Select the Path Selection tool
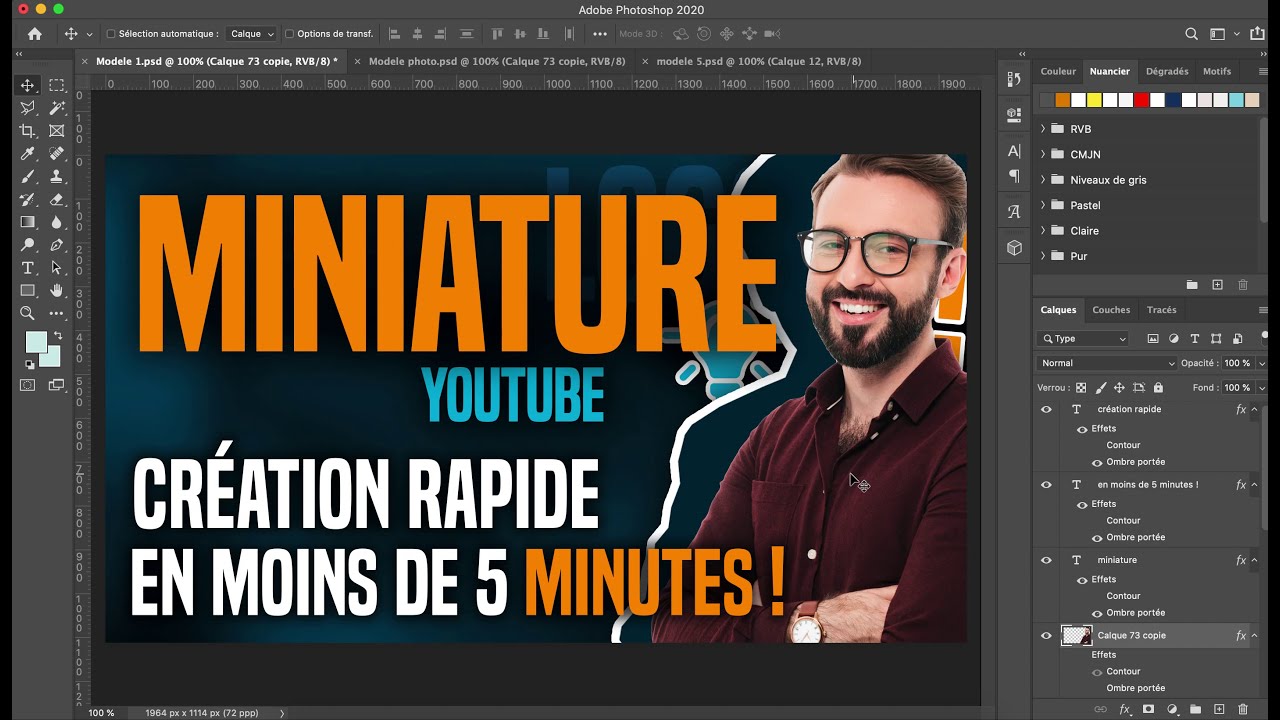The height and width of the screenshot is (720, 1280). click(57, 268)
